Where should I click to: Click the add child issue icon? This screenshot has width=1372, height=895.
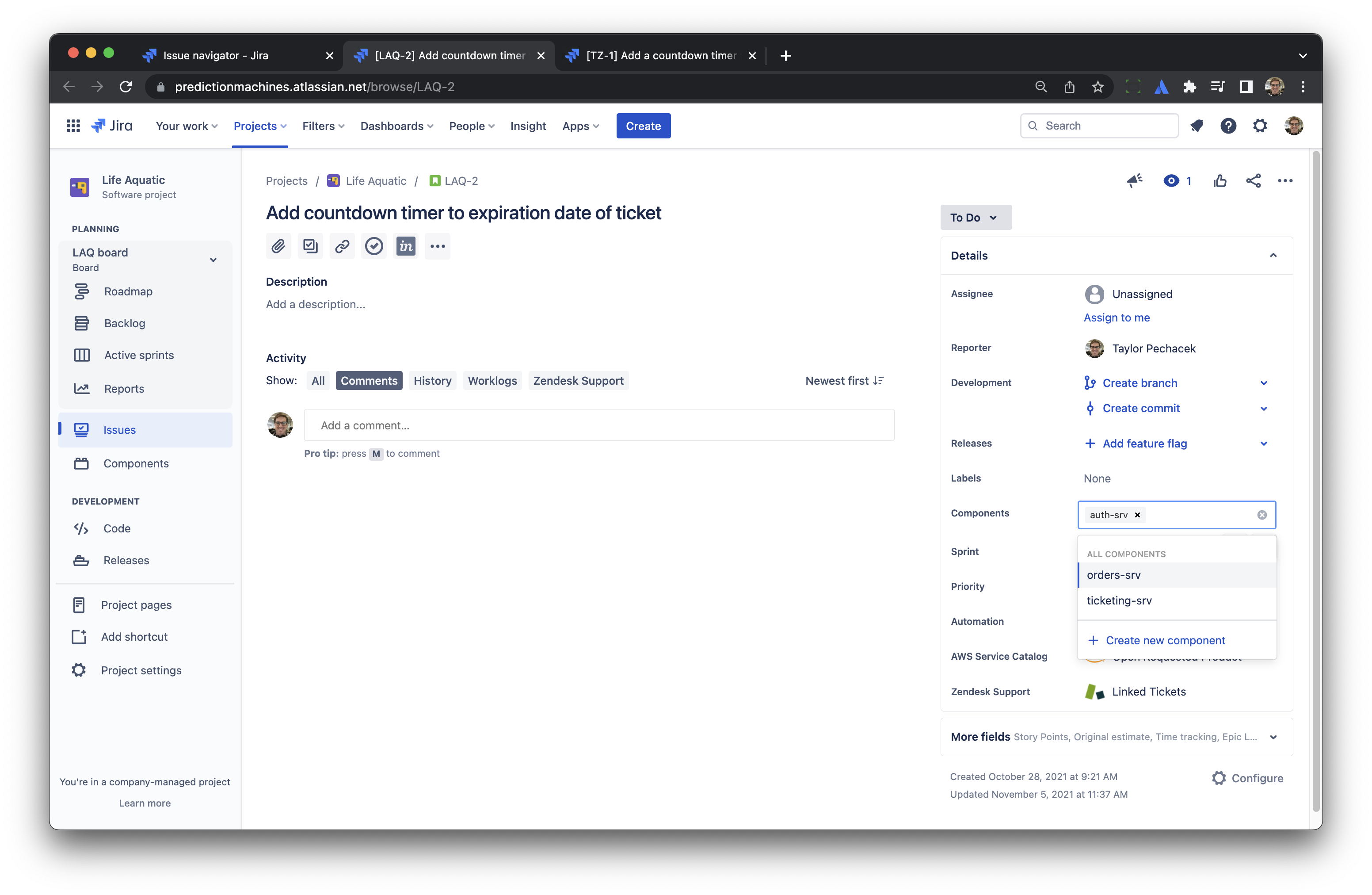point(310,246)
